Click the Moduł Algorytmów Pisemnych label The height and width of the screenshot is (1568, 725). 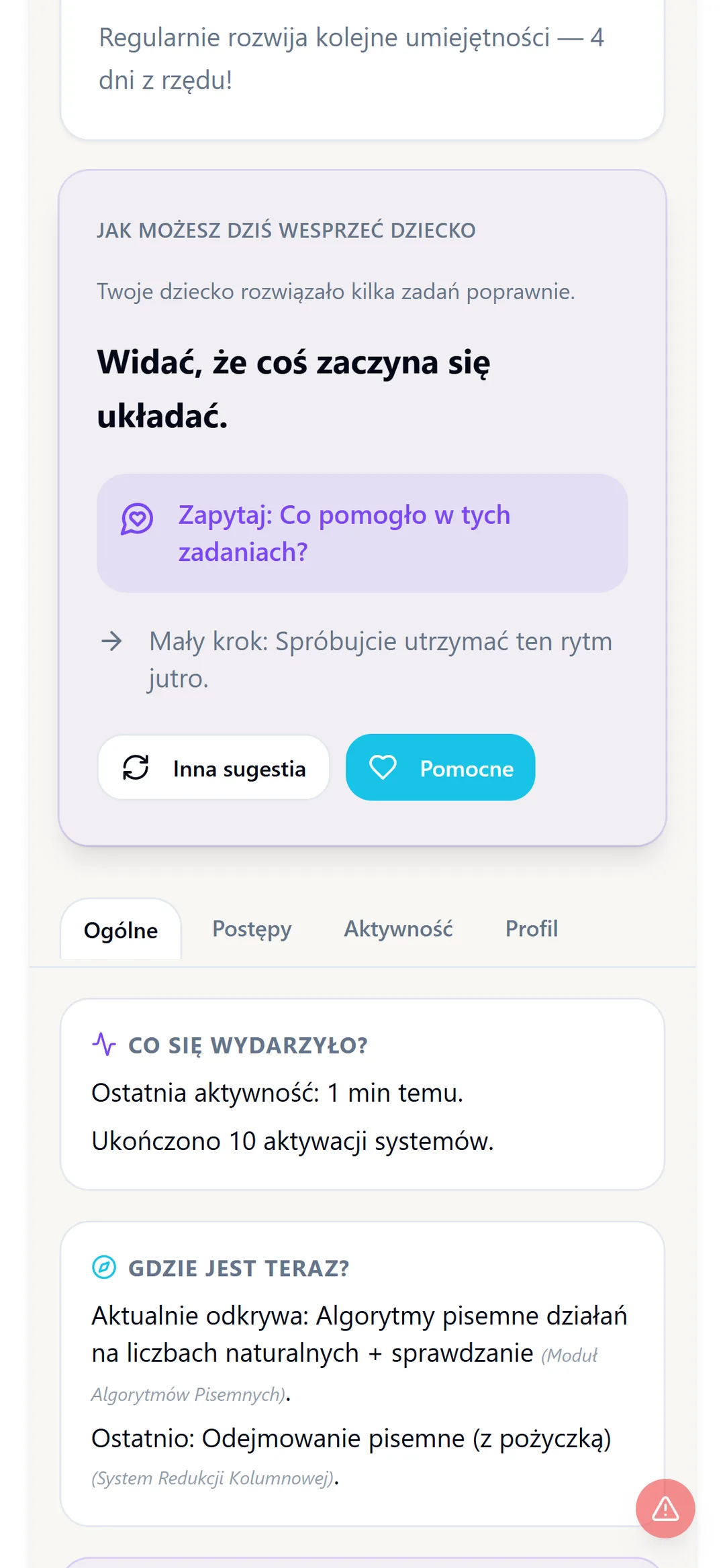[x=344, y=1375]
